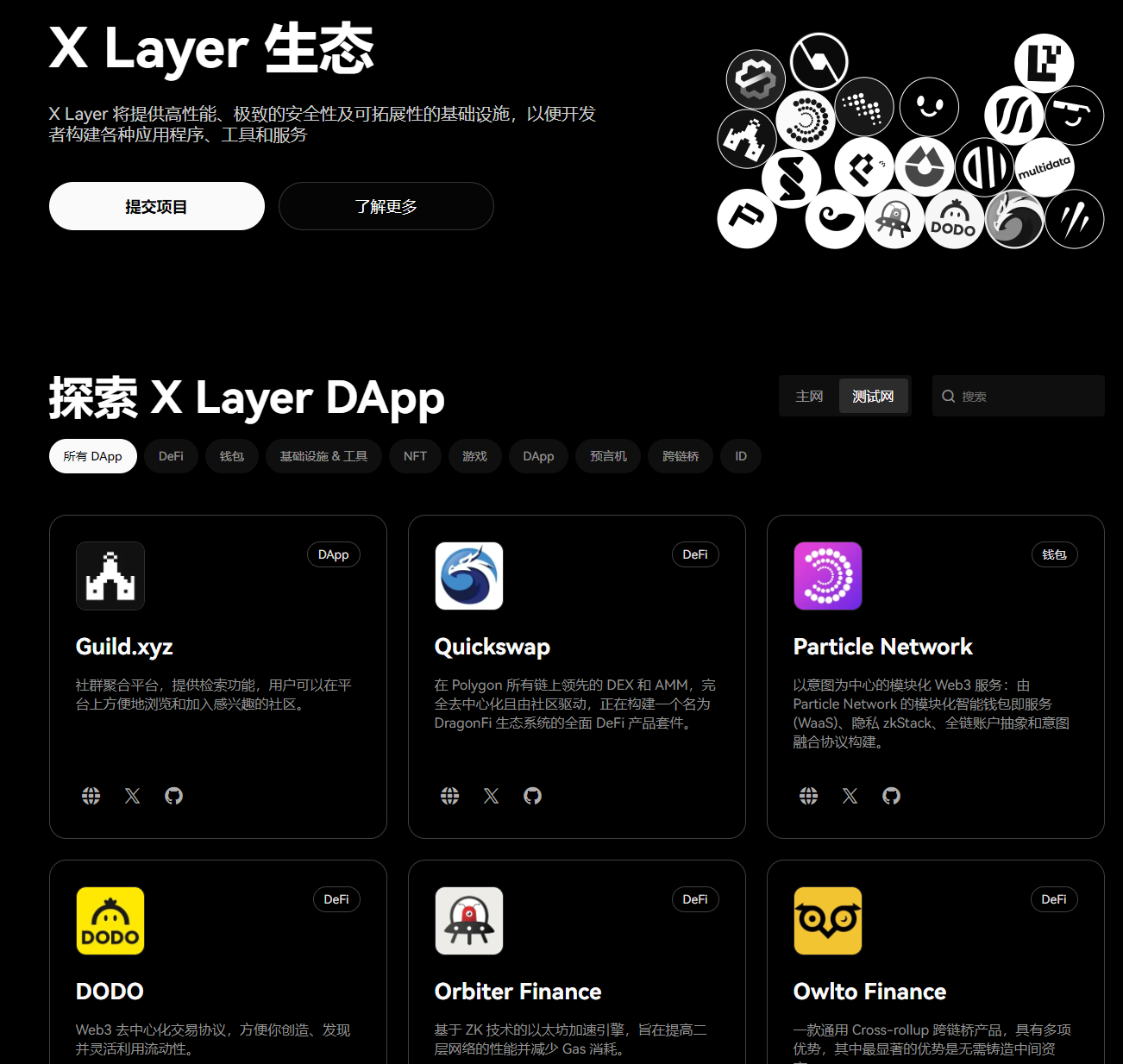Click the 了解更多 button
This screenshot has height=1064, width=1123.
pyautogui.click(x=386, y=206)
